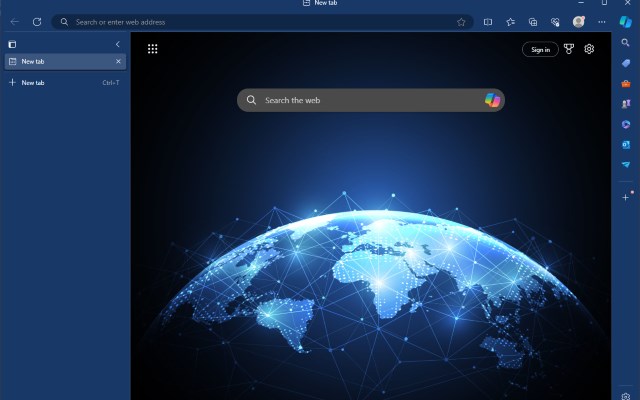The image size is (640, 400).
Task: Click the Sign in button
Action: [x=540, y=49]
